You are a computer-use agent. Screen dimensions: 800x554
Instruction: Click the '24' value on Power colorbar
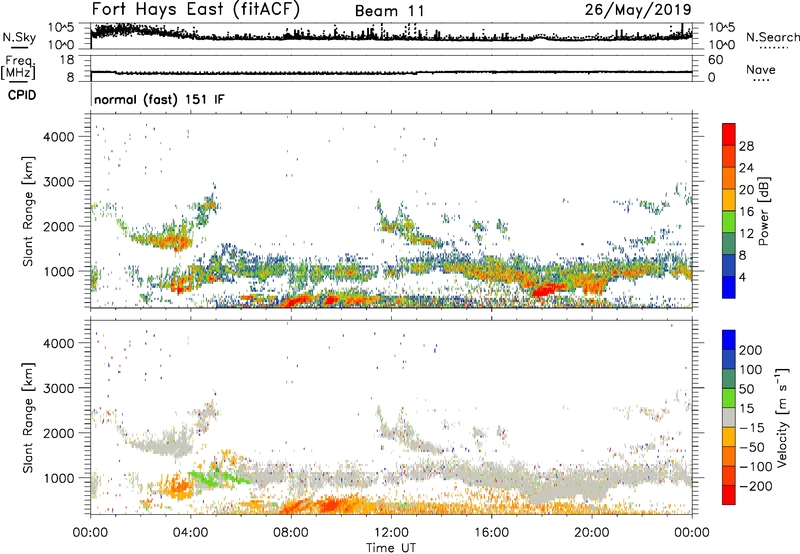(746, 168)
